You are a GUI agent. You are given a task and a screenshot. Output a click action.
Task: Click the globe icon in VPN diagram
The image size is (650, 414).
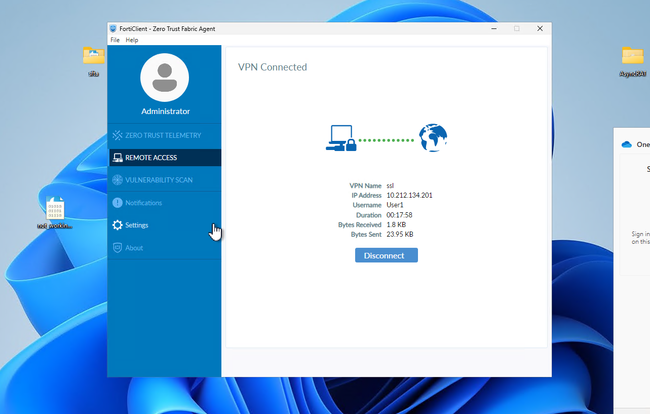pyautogui.click(x=433, y=138)
